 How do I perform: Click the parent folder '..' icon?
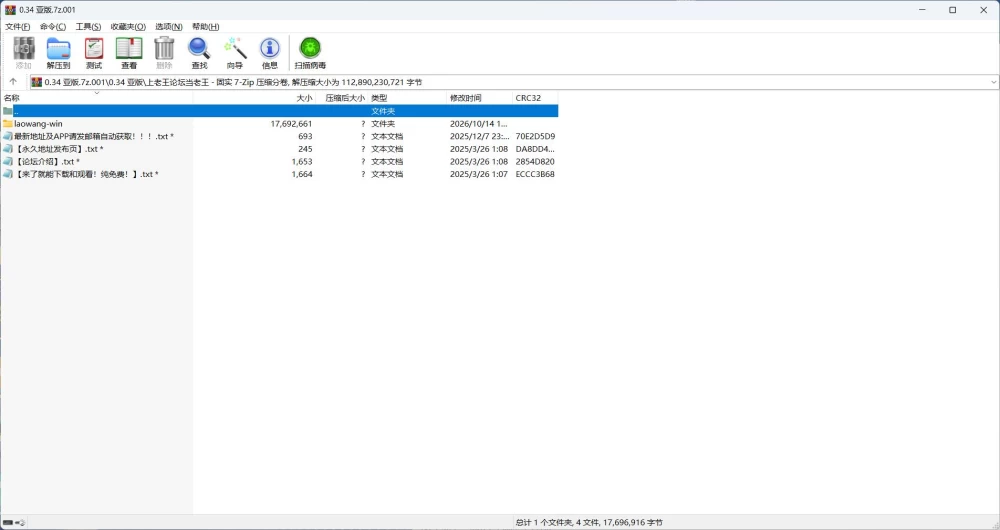coord(8,111)
